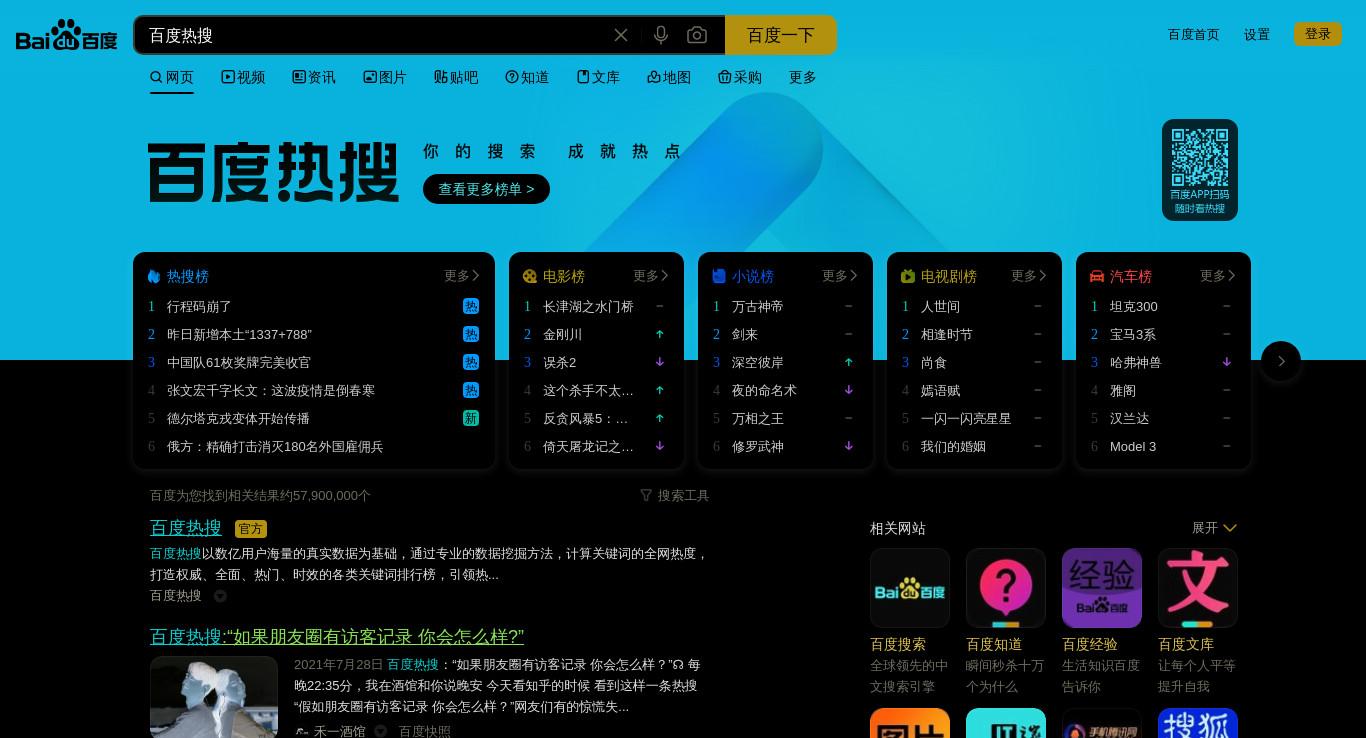Open 昨日新增本土"1337+788" entry
The width and height of the screenshot is (1366, 738).
pyautogui.click(x=239, y=334)
